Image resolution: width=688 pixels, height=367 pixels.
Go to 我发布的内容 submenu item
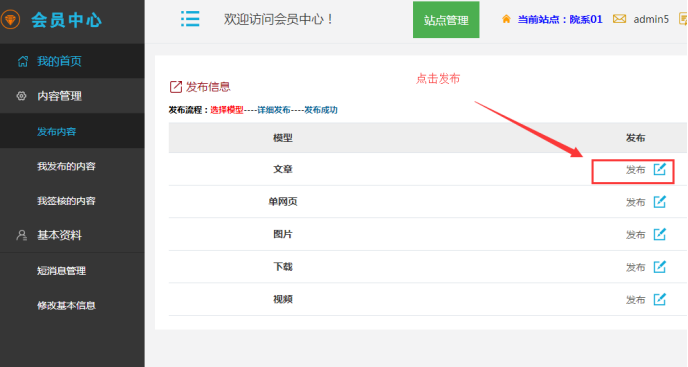pyautogui.click(x=66, y=166)
